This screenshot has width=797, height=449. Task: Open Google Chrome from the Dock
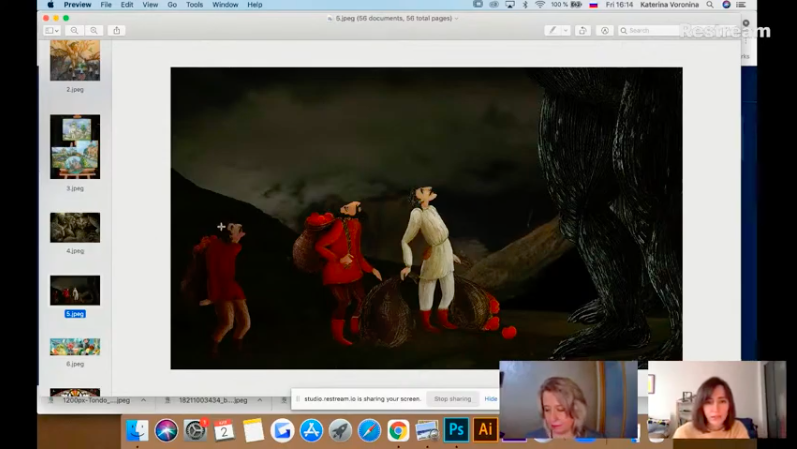click(398, 430)
